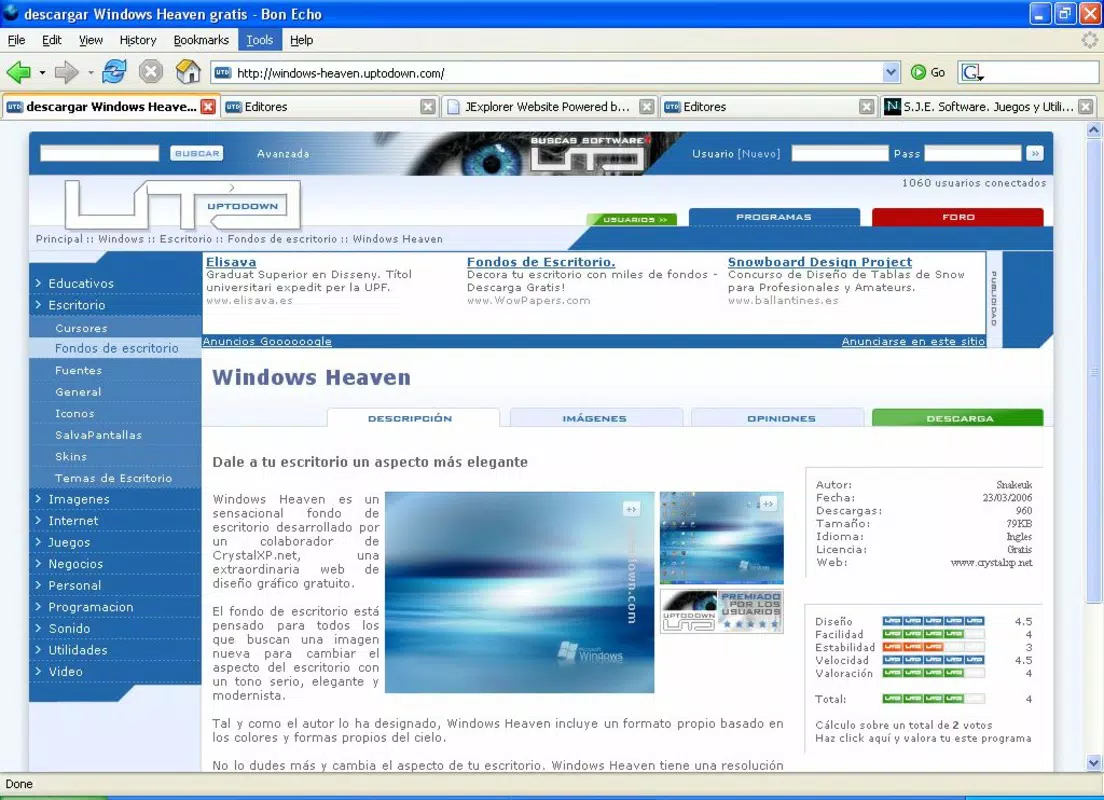This screenshot has height=800, width=1104.
Task: Click the activity throbber icon
Action: (1090, 40)
